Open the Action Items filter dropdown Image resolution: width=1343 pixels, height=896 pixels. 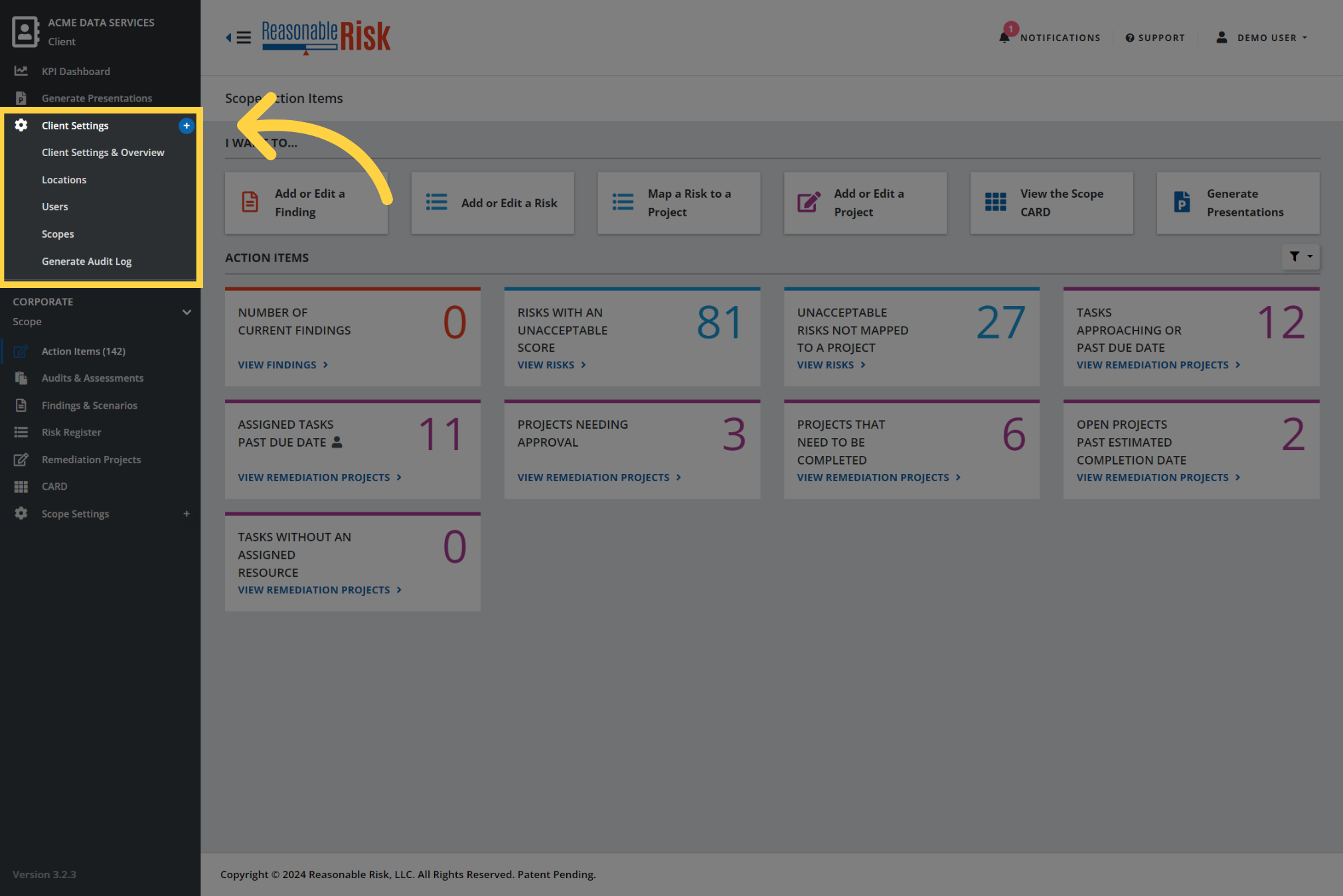tap(1301, 256)
